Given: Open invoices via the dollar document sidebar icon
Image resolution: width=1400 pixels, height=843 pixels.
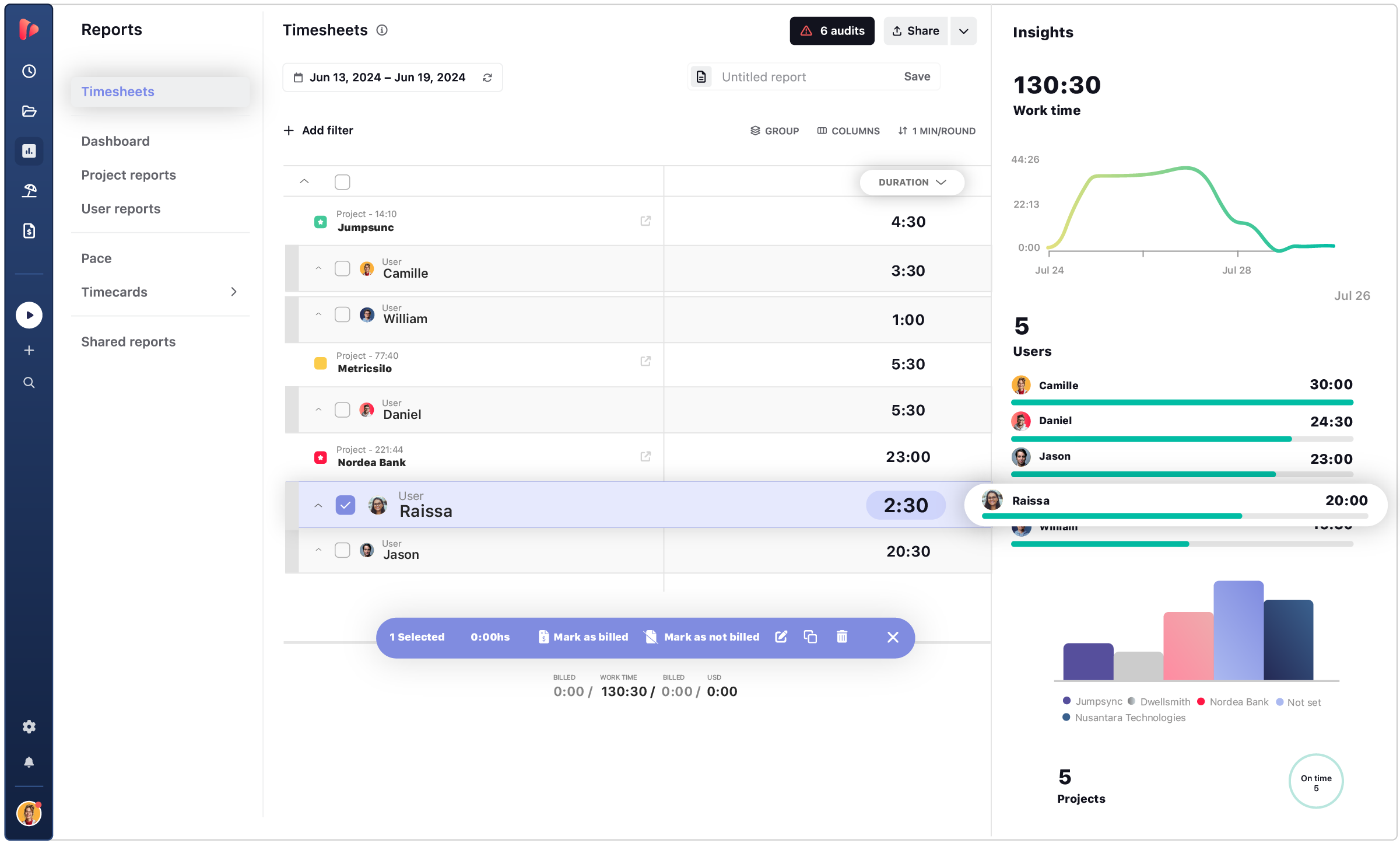Looking at the screenshot, I should [x=29, y=230].
